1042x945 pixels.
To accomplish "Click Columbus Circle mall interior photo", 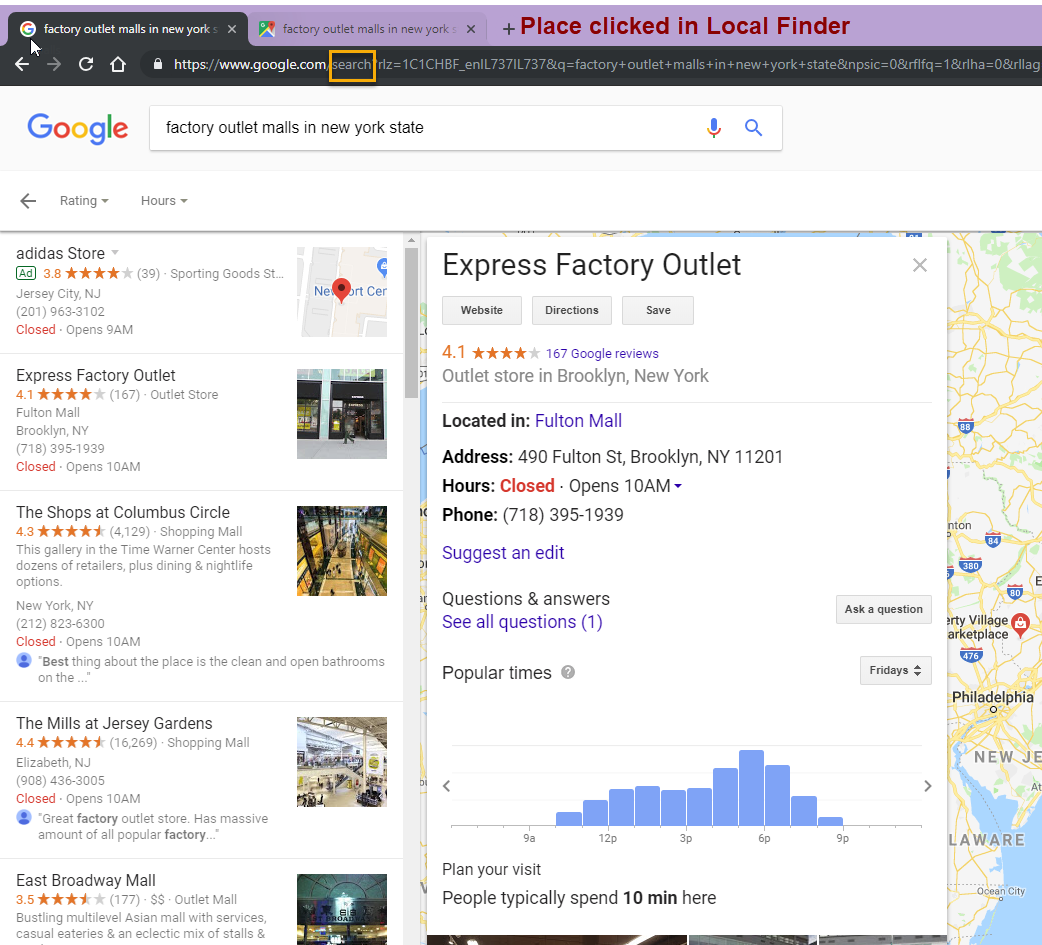I will 342,551.
